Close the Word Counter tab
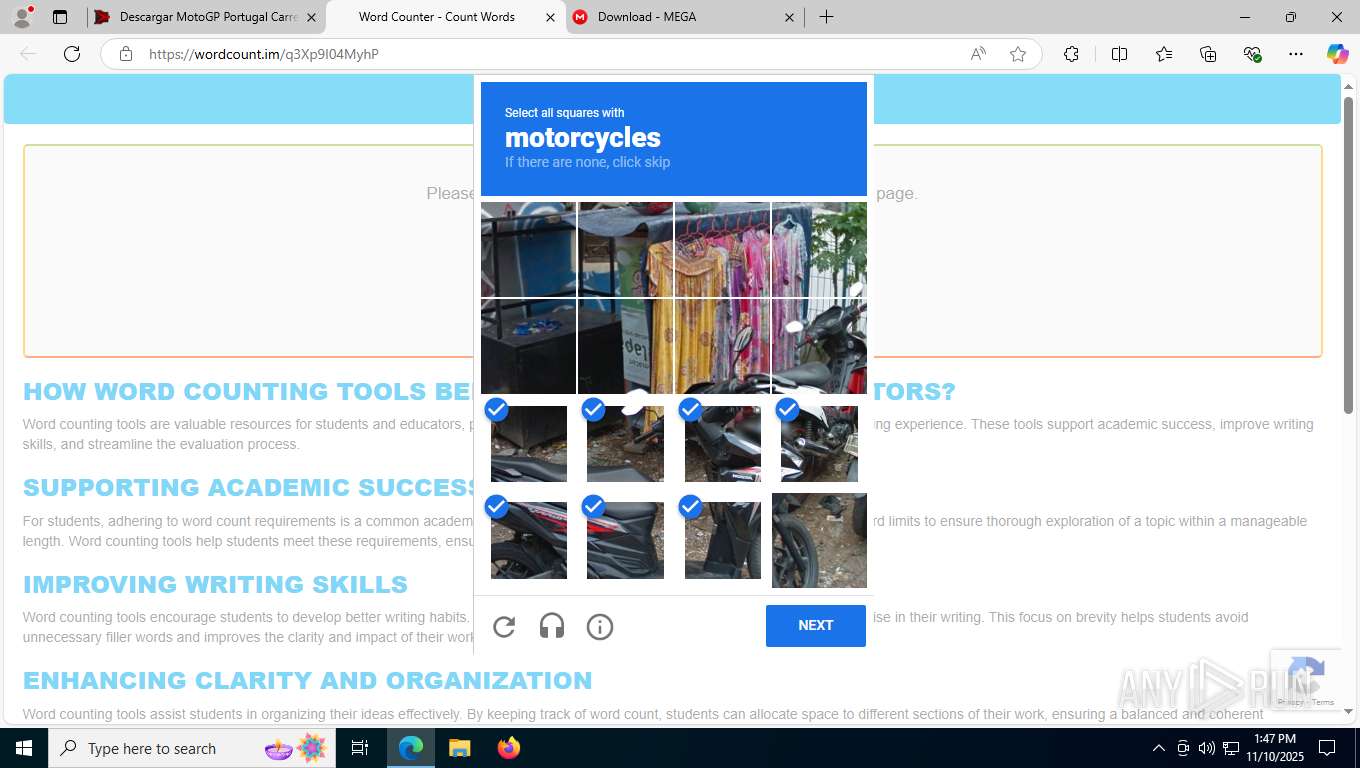1360x768 pixels. [x=550, y=17]
